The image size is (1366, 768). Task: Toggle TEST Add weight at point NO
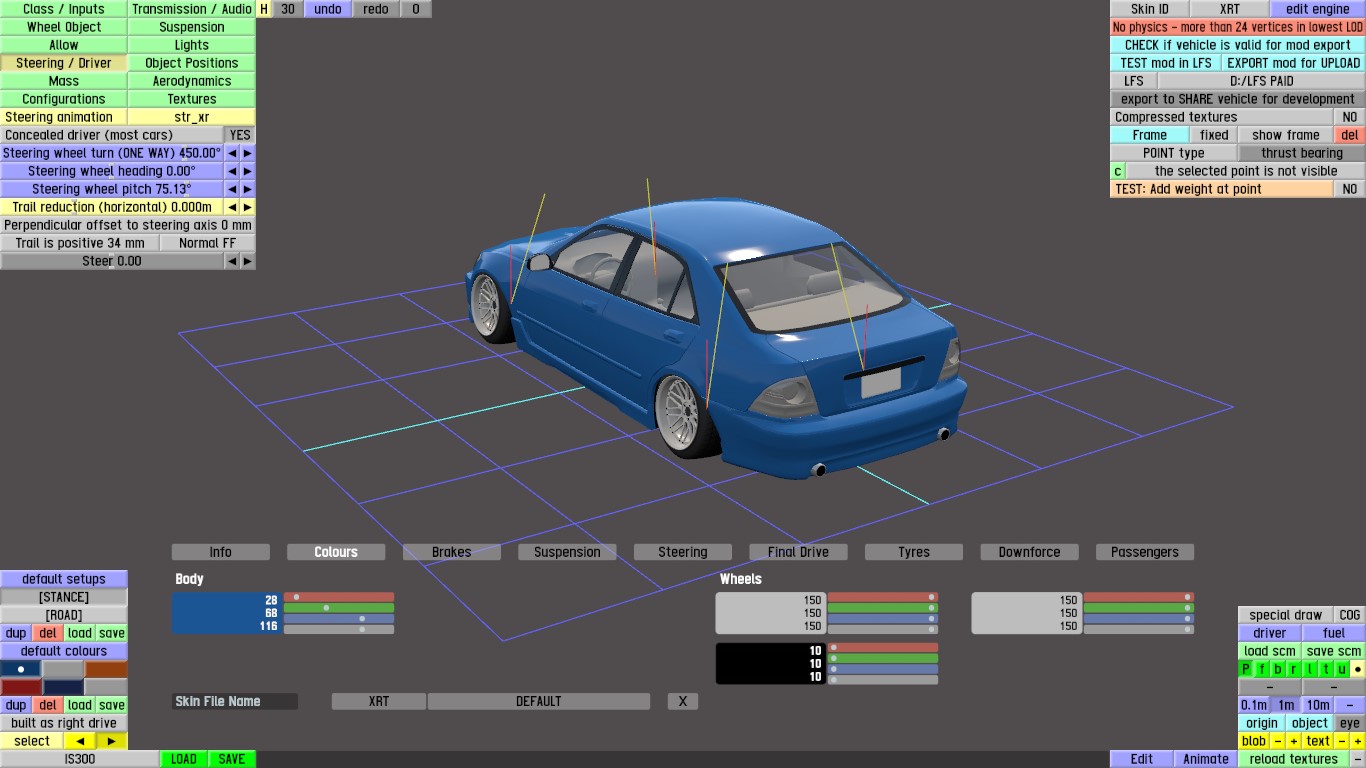(1350, 189)
